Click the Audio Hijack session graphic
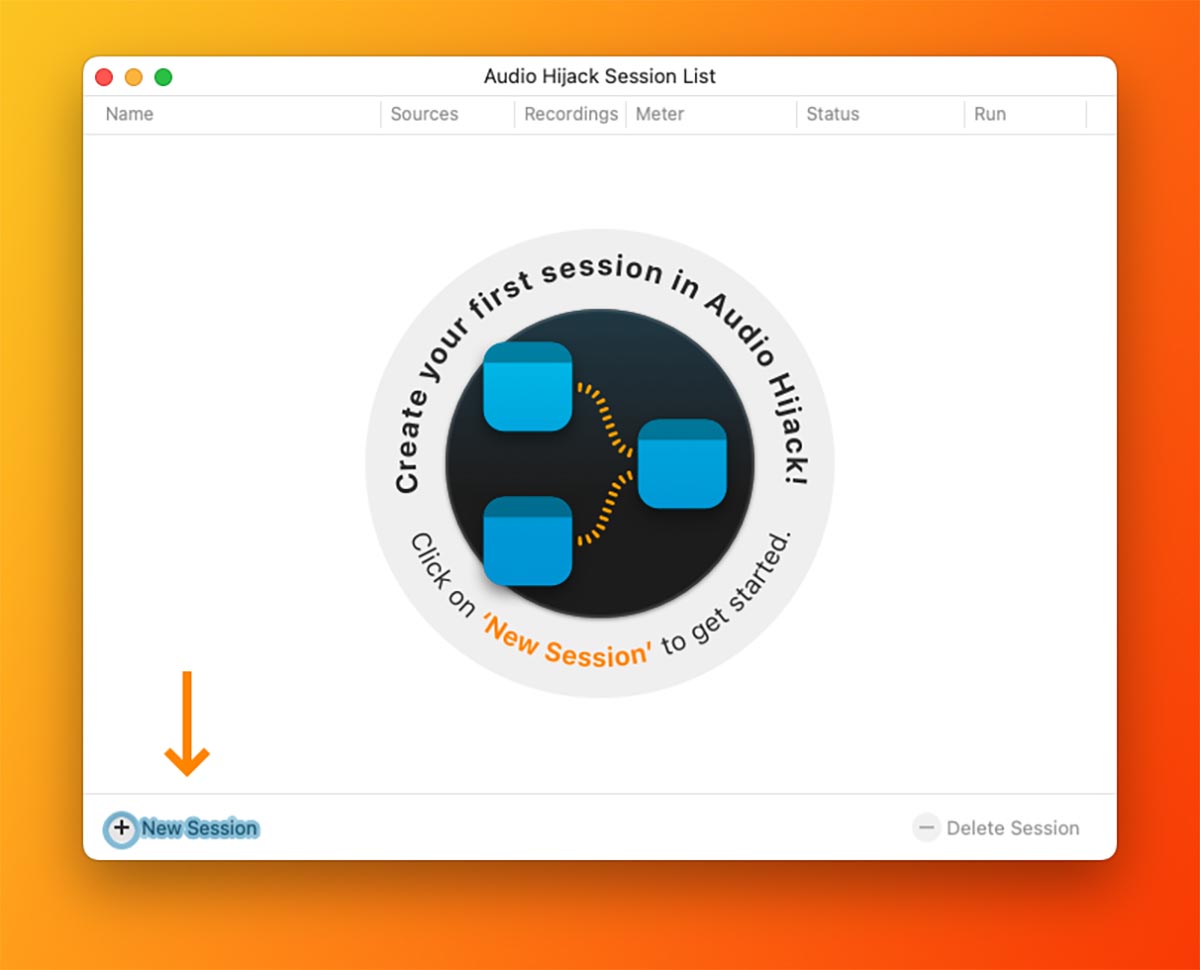The height and width of the screenshot is (970, 1200). tap(600, 463)
